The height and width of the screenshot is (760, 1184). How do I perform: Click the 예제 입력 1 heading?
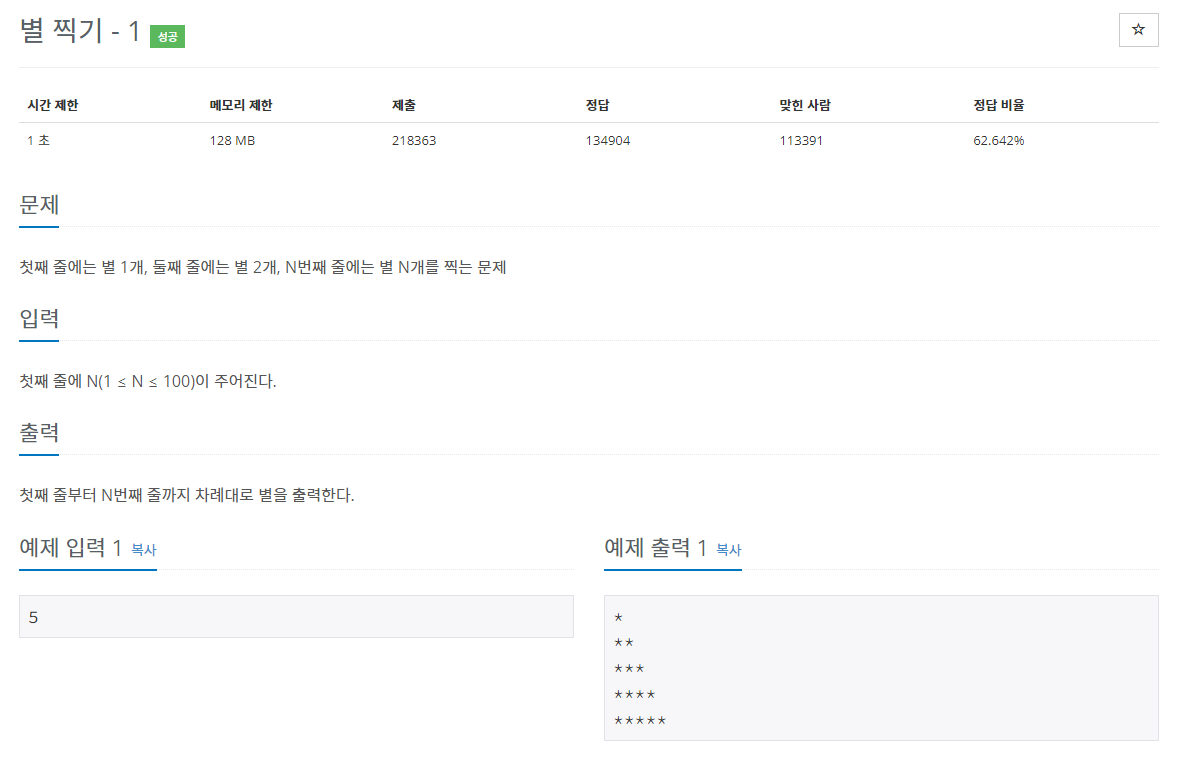pyautogui.click(x=71, y=548)
